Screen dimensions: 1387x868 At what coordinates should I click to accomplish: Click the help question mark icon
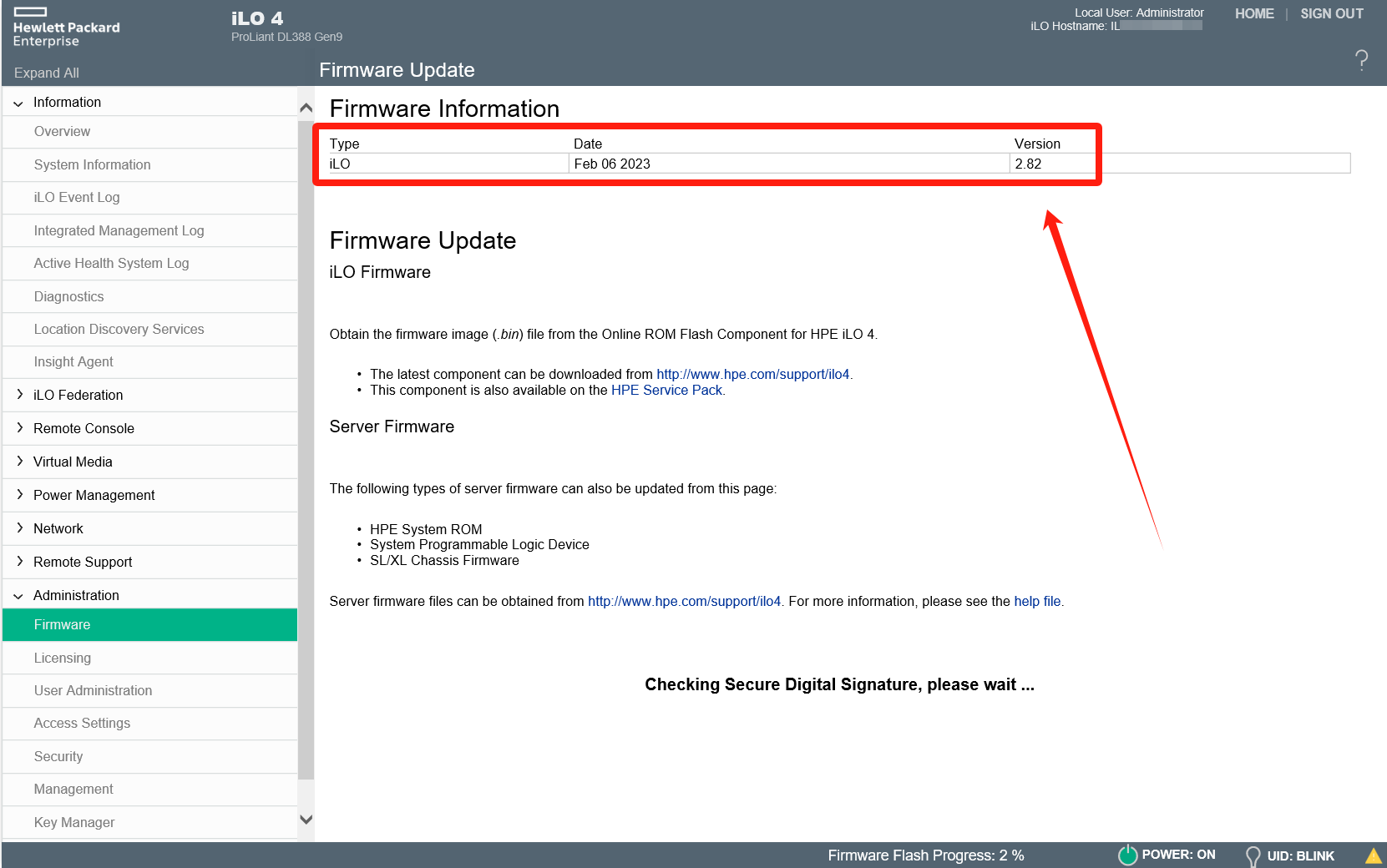coord(1361,60)
